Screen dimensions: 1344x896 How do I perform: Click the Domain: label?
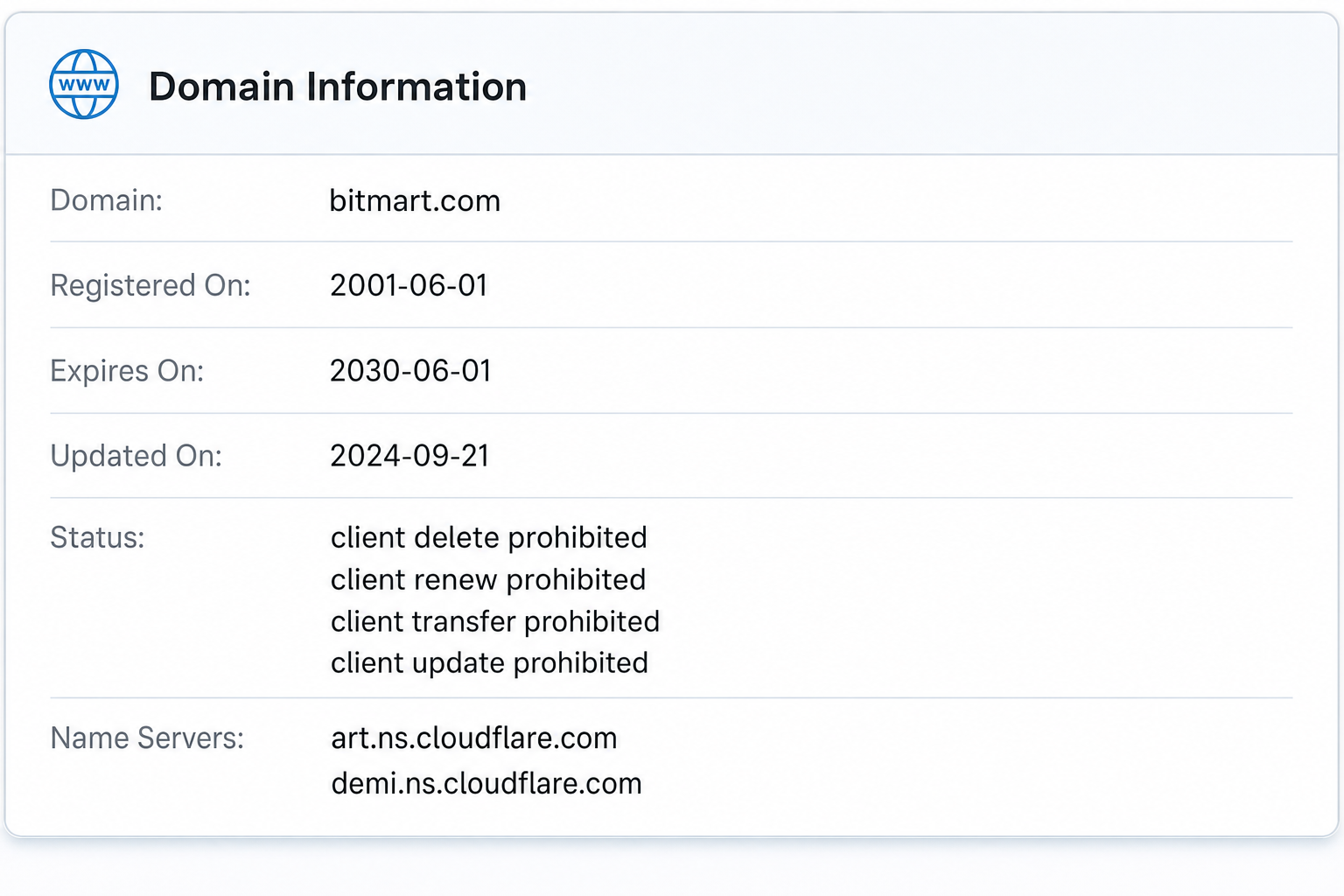tap(107, 200)
